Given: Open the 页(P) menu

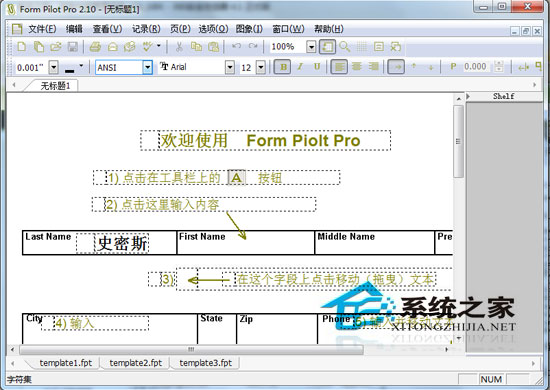Looking at the screenshot, I should (x=180, y=29).
